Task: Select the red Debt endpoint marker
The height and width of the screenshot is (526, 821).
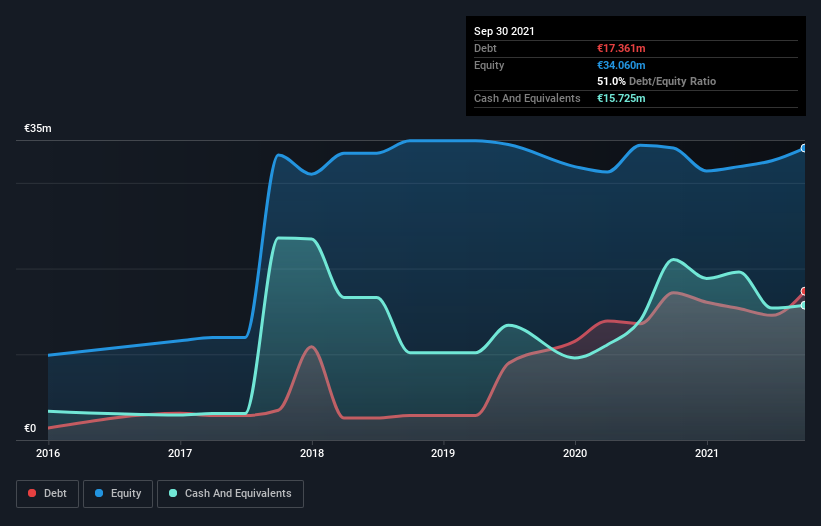Action: [804, 292]
